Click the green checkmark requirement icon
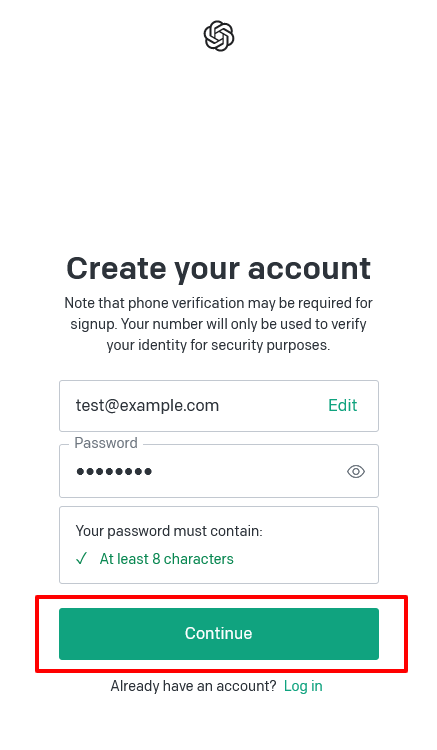 (x=82, y=559)
